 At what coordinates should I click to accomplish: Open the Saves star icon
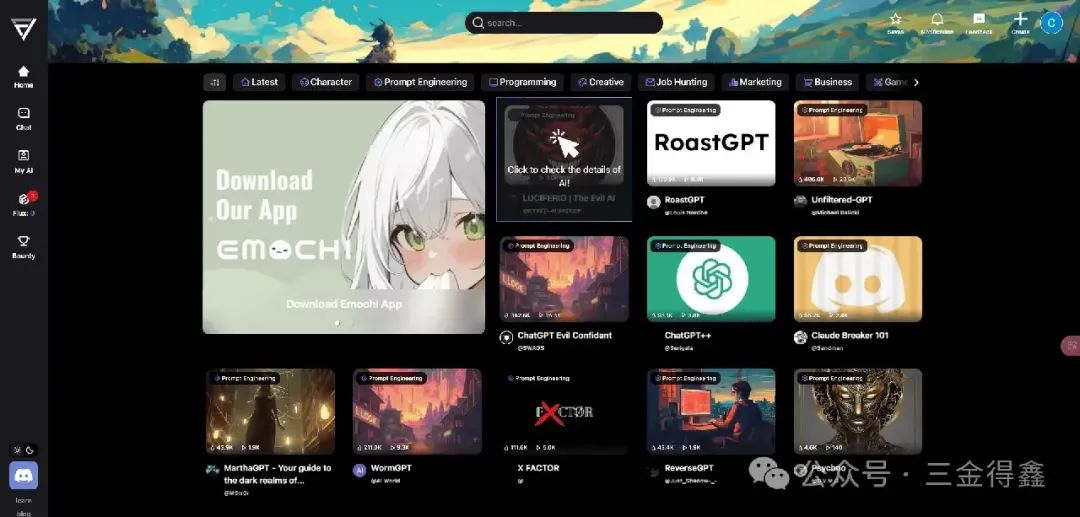[x=895, y=23]
